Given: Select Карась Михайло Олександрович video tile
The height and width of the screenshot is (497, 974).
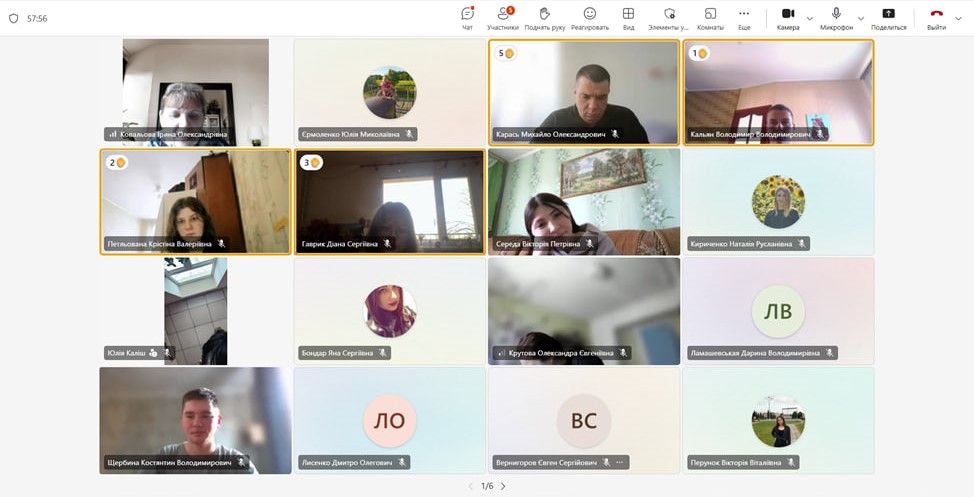Looking at the screenshot, I should 584,92.
